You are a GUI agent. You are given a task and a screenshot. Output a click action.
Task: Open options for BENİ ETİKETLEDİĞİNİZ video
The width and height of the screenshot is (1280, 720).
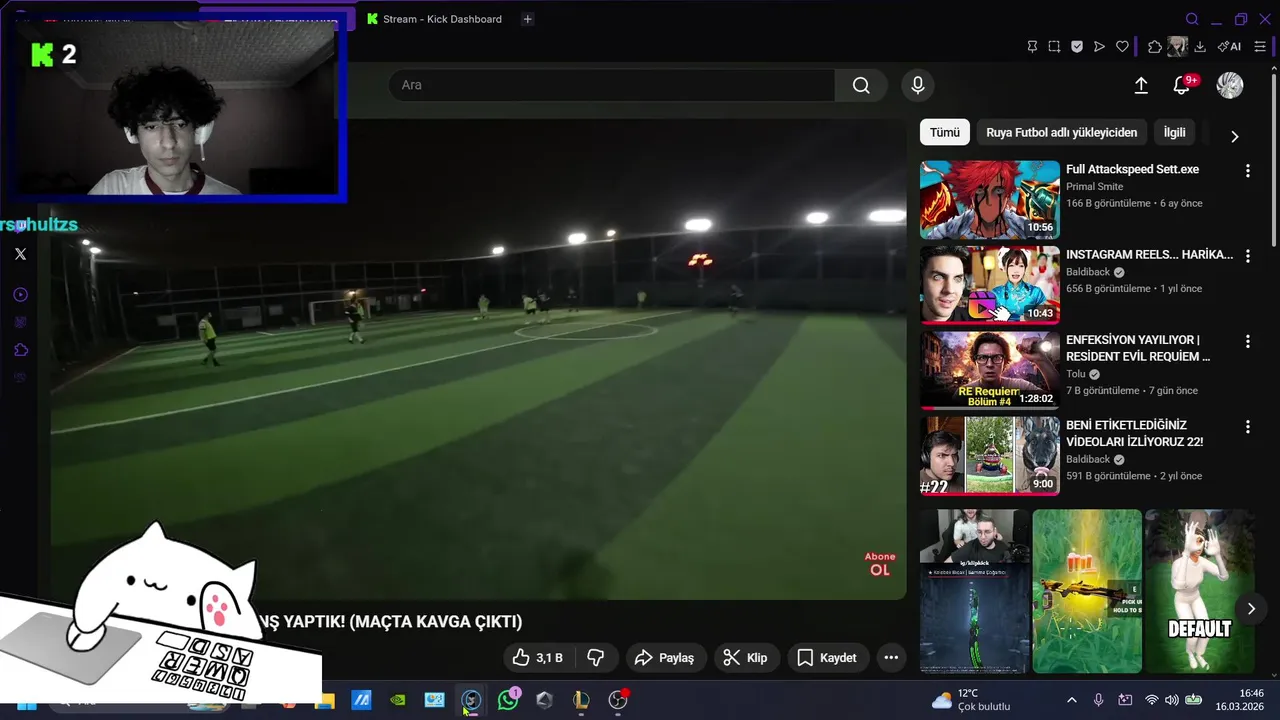(1247, 427)
